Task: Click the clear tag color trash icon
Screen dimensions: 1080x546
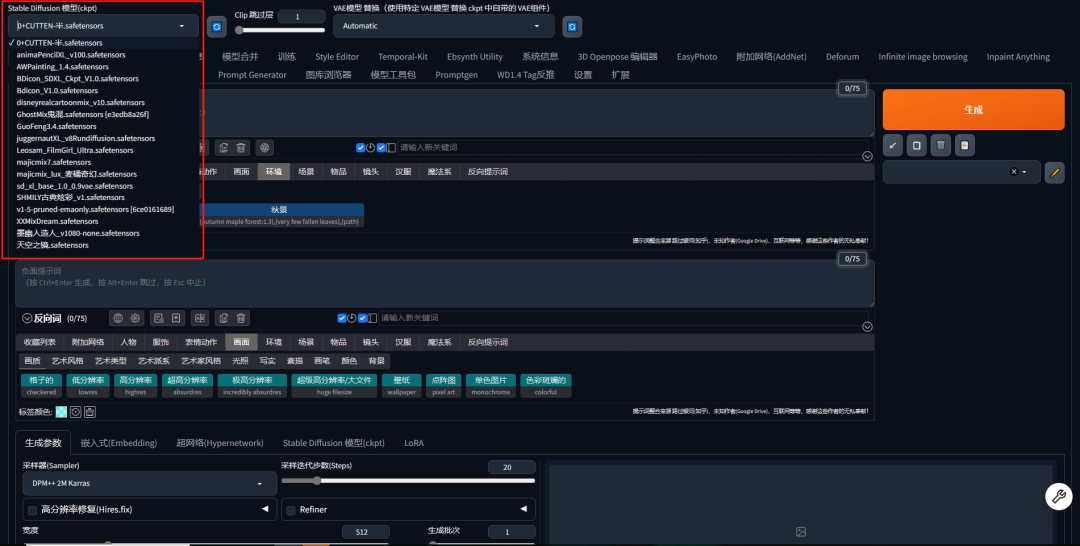Action: (x=90, y=412)
